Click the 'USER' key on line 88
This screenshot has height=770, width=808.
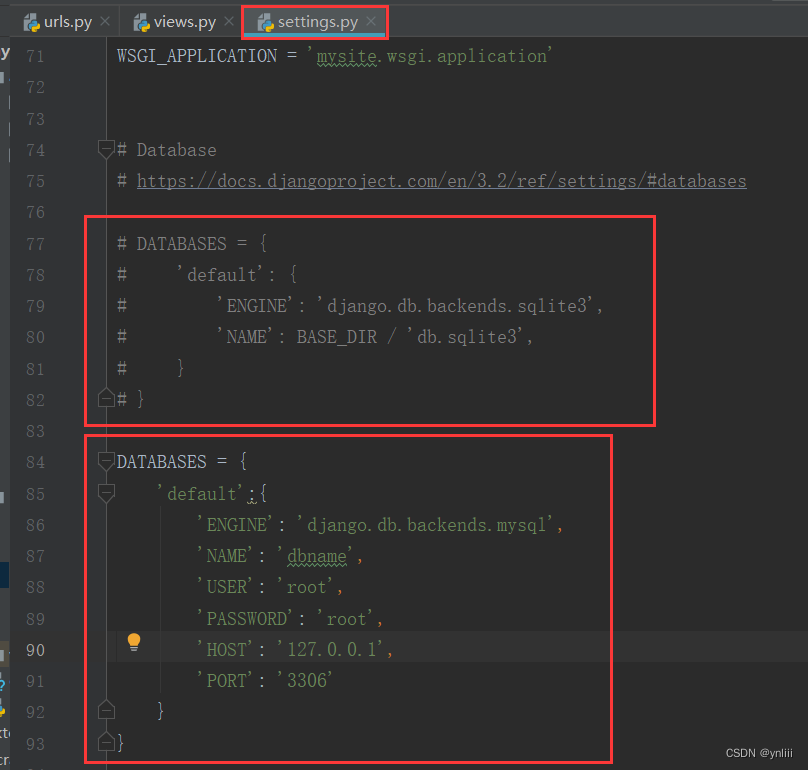click(x=227, y=587)
